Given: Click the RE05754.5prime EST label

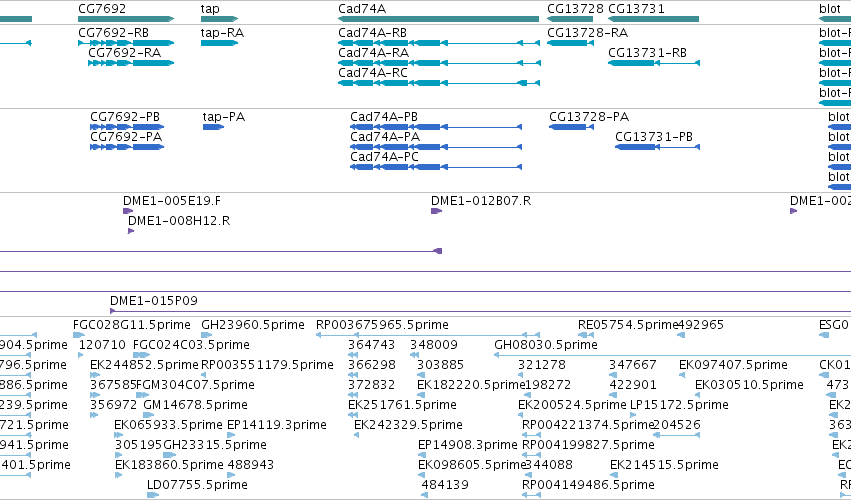Looking at the screenshot, I should click(628, 325).
